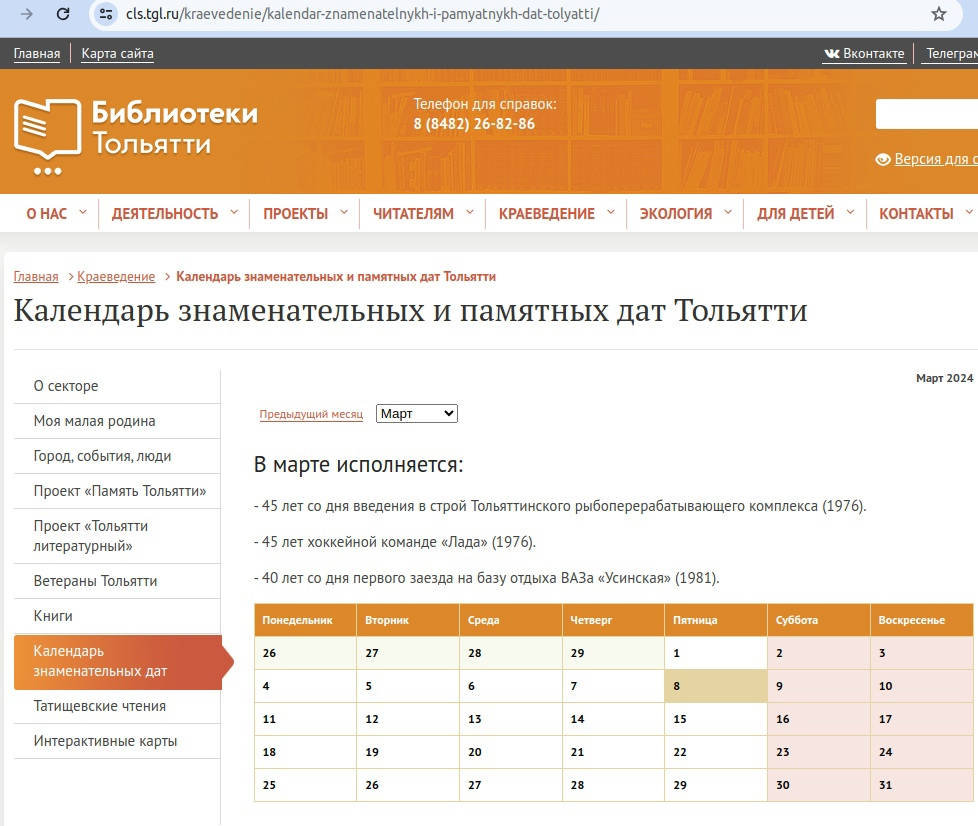This screenshot has height=826, width=978.
Task: Expand the ЭКОЛОГИЯ menu chevron
Action: pyautogui.click(x=728, y=213)
